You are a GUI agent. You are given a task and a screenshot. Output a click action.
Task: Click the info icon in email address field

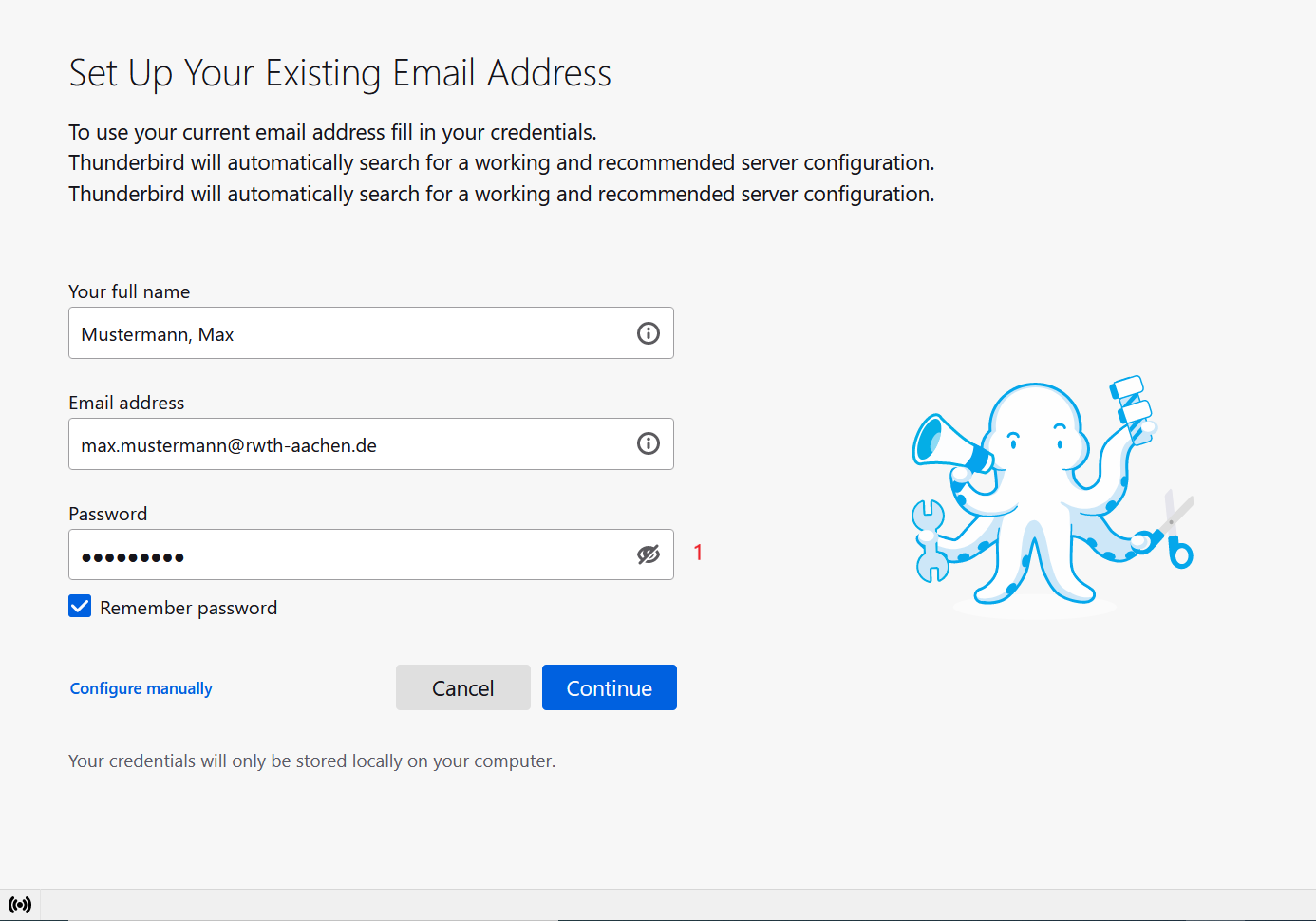[648, 443]
